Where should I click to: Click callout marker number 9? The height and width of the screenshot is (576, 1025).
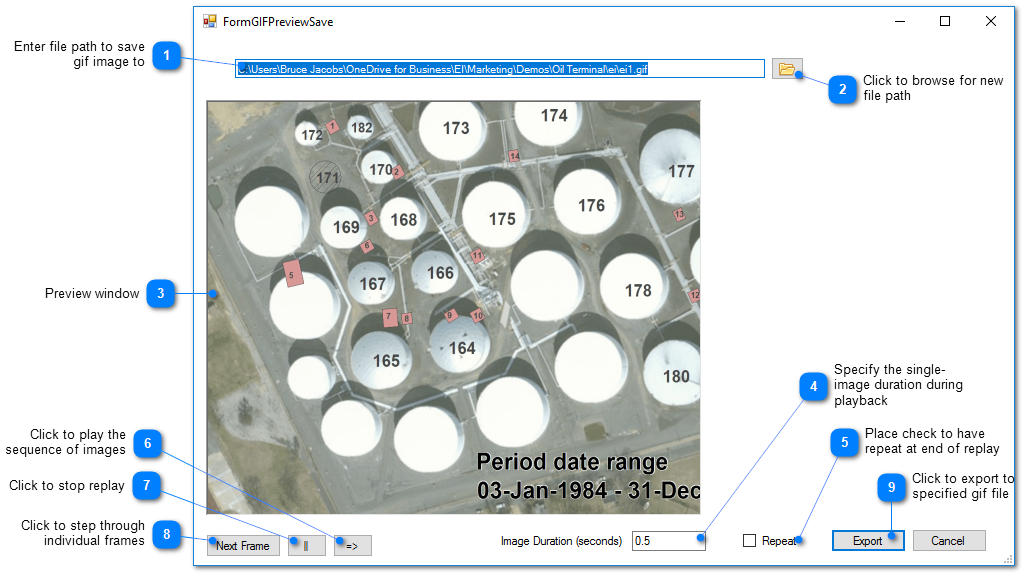click(x=892, y=486)
